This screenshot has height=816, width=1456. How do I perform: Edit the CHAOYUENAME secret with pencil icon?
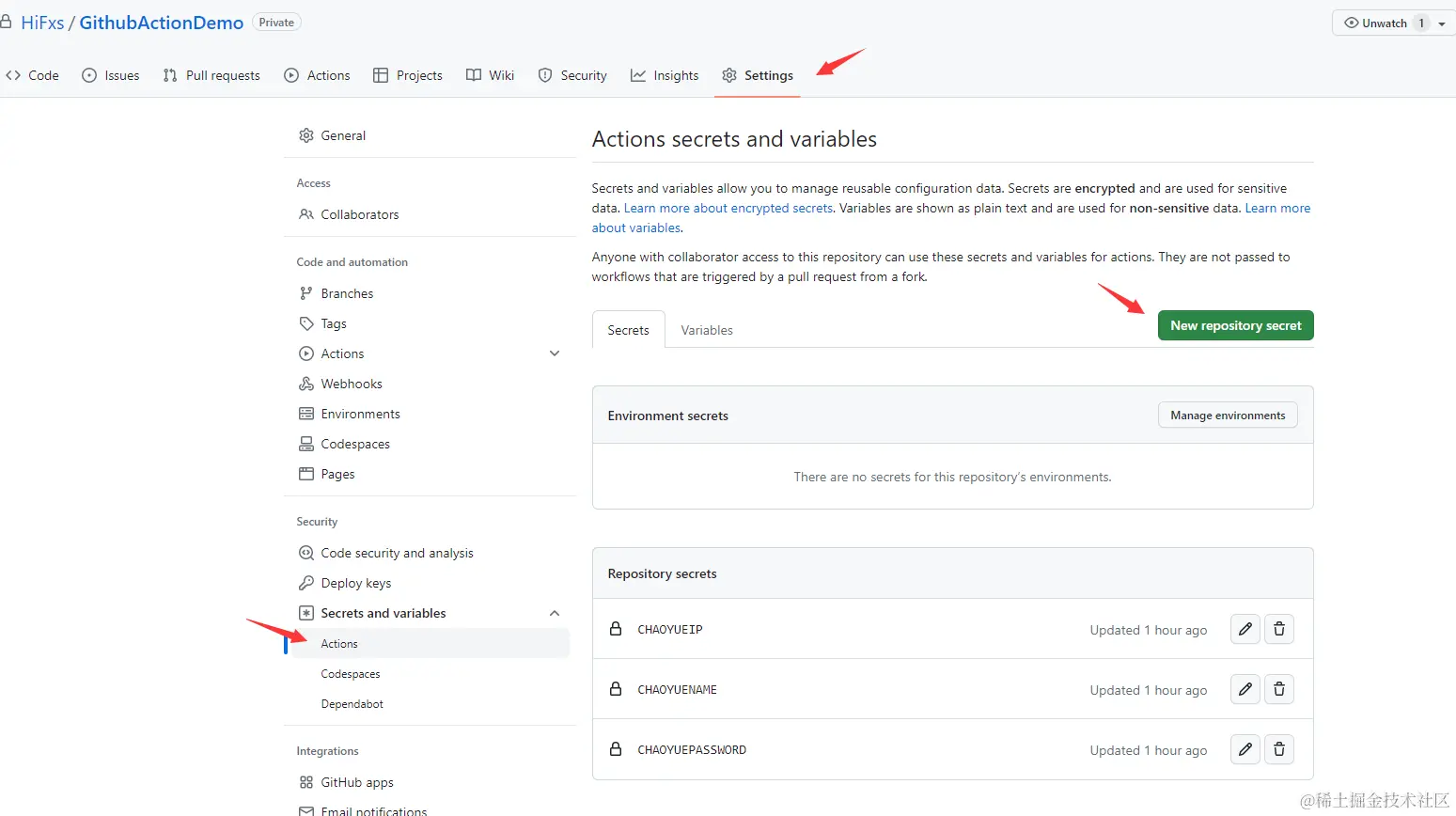[x=1245, y=689]
